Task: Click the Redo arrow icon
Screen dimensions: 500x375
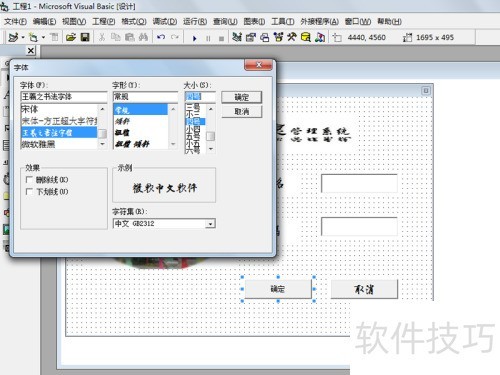Action: click(x=175, y=37)
